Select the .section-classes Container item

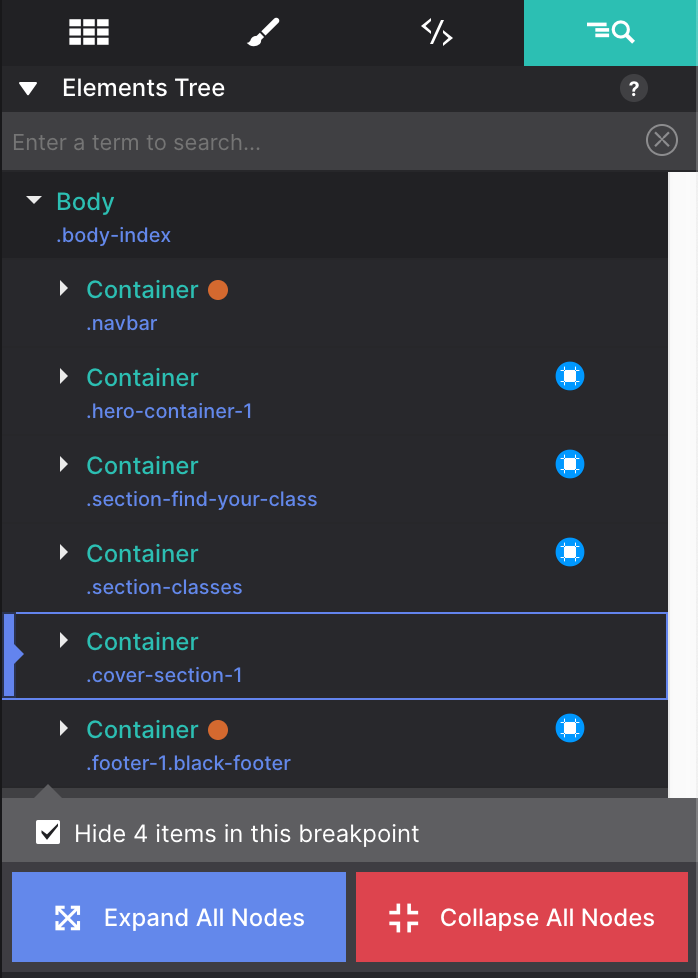point(335,569)
